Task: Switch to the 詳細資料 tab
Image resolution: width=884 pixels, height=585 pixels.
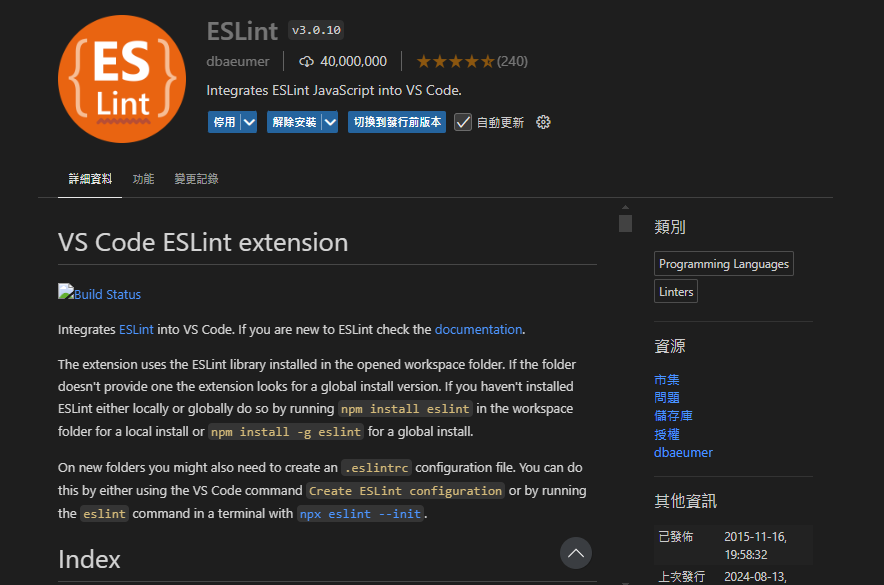Action: (x=90, y=179)
